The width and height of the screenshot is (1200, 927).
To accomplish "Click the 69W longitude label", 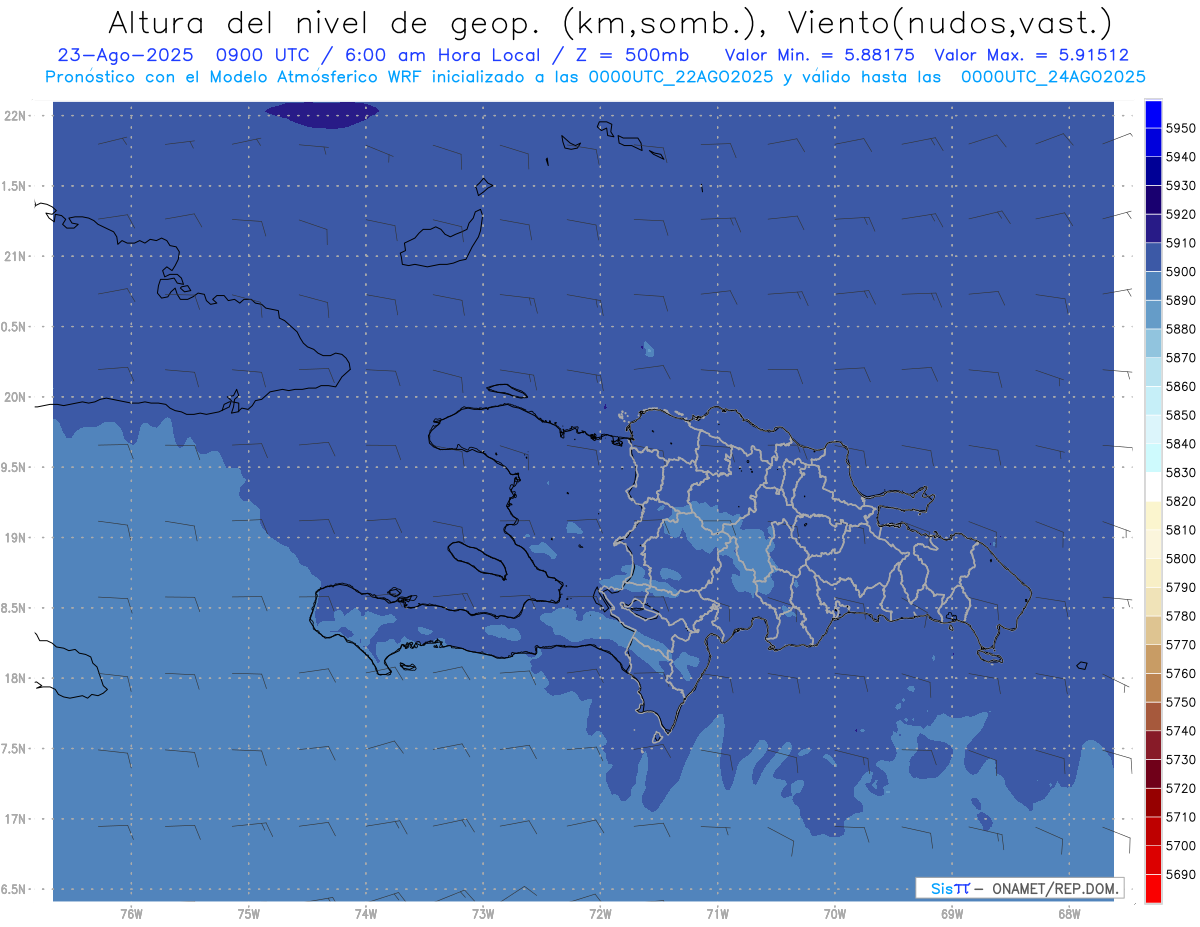I will coord(952,913).
